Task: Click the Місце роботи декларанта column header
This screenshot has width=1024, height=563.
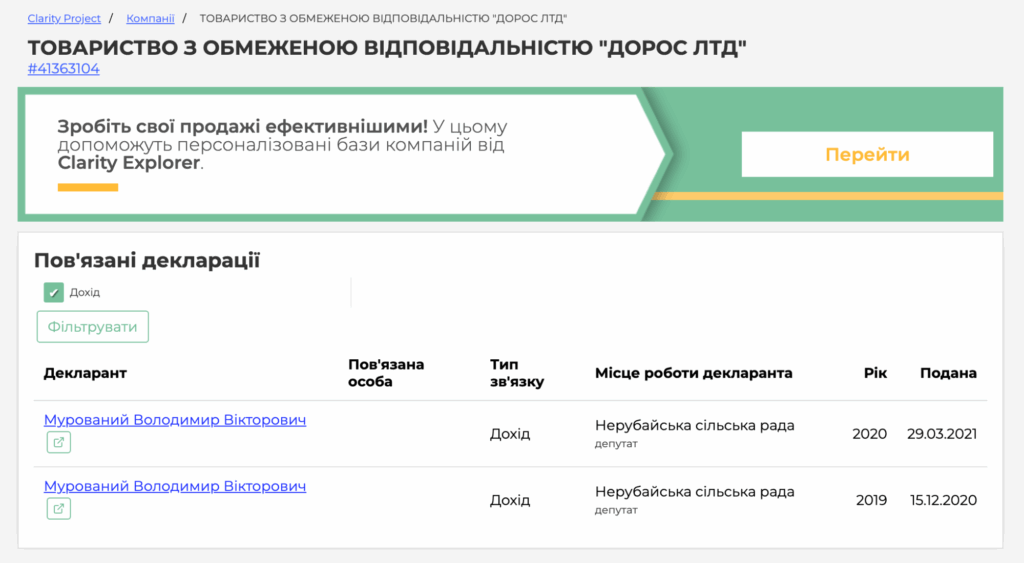Action: click(693, 373)
